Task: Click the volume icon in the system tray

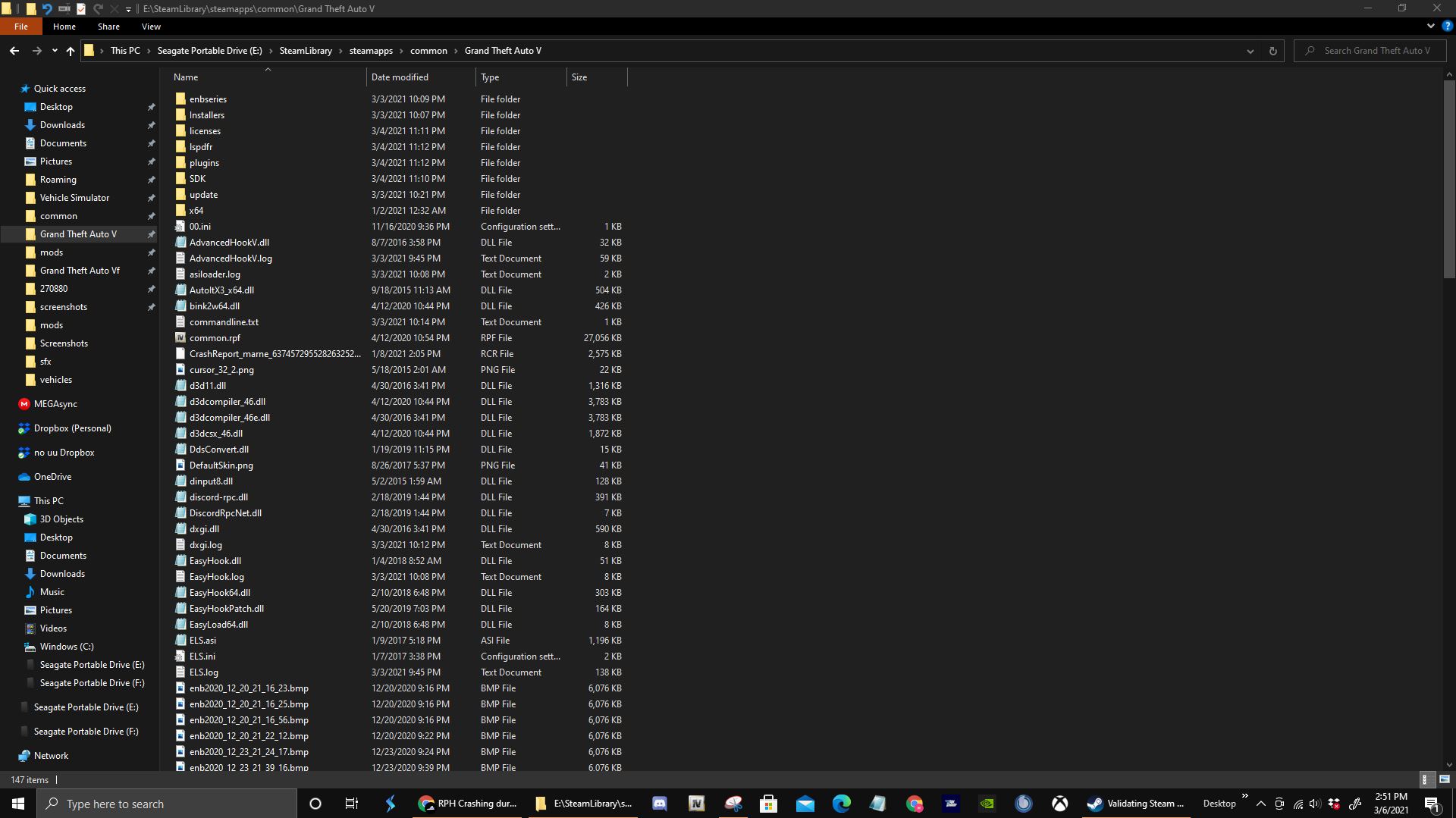Action: pyautogui.click(x=1315, y=804)
